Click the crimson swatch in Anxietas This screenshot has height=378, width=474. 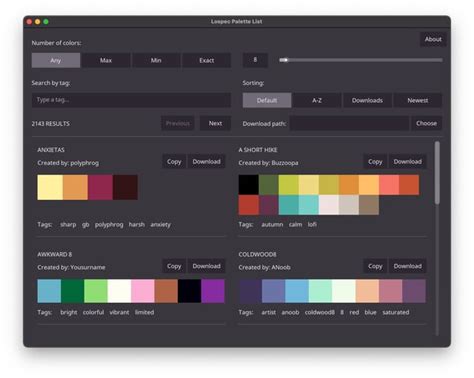click(x=100, y=187)
